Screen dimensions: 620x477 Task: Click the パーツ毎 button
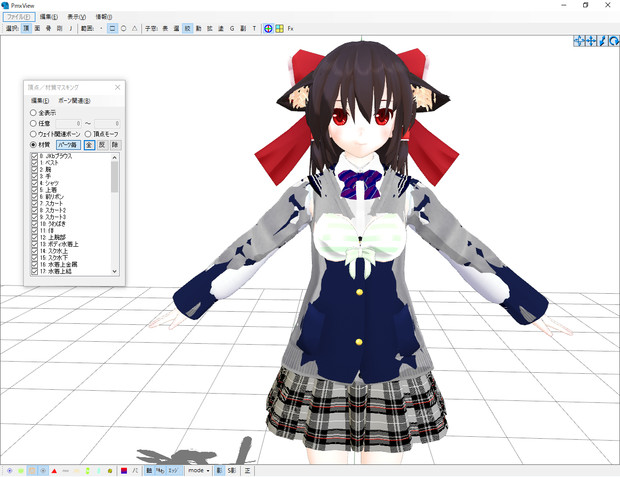pyautogui.click(x=68, y=145)
